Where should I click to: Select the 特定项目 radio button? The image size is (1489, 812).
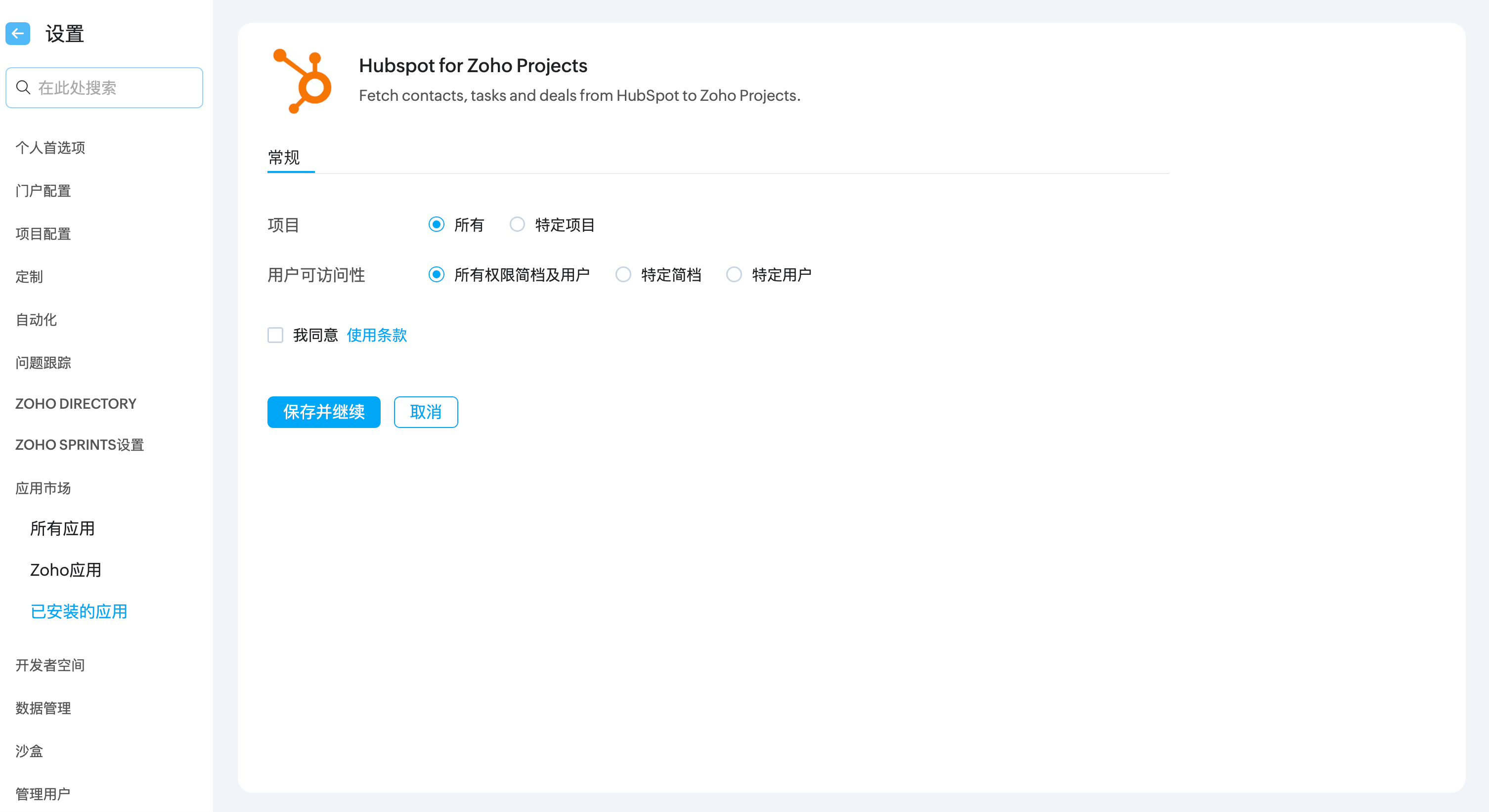coord(517,224)
